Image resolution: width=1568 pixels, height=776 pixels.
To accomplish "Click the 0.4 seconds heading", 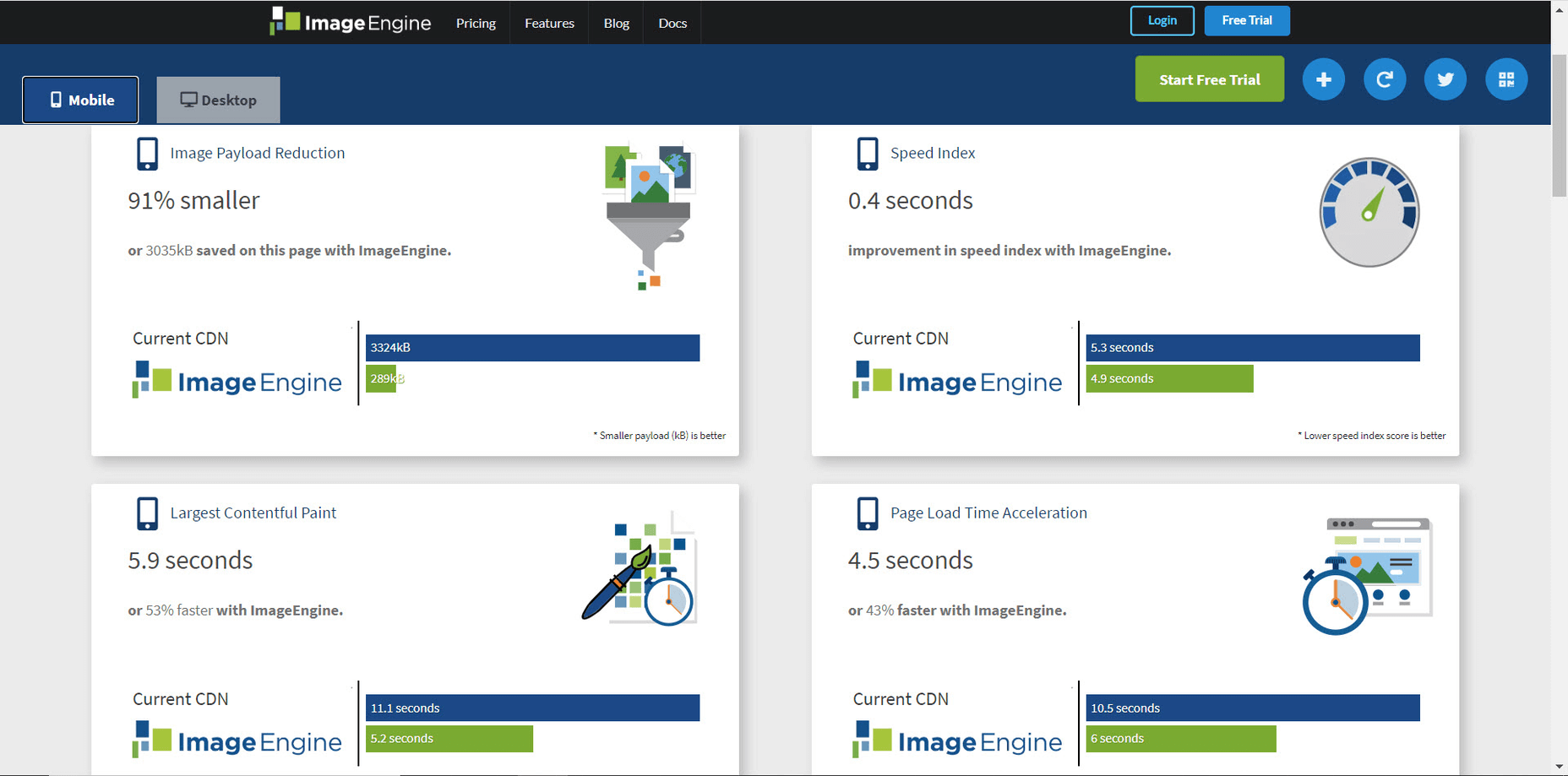I will click(x=910, y=201).
